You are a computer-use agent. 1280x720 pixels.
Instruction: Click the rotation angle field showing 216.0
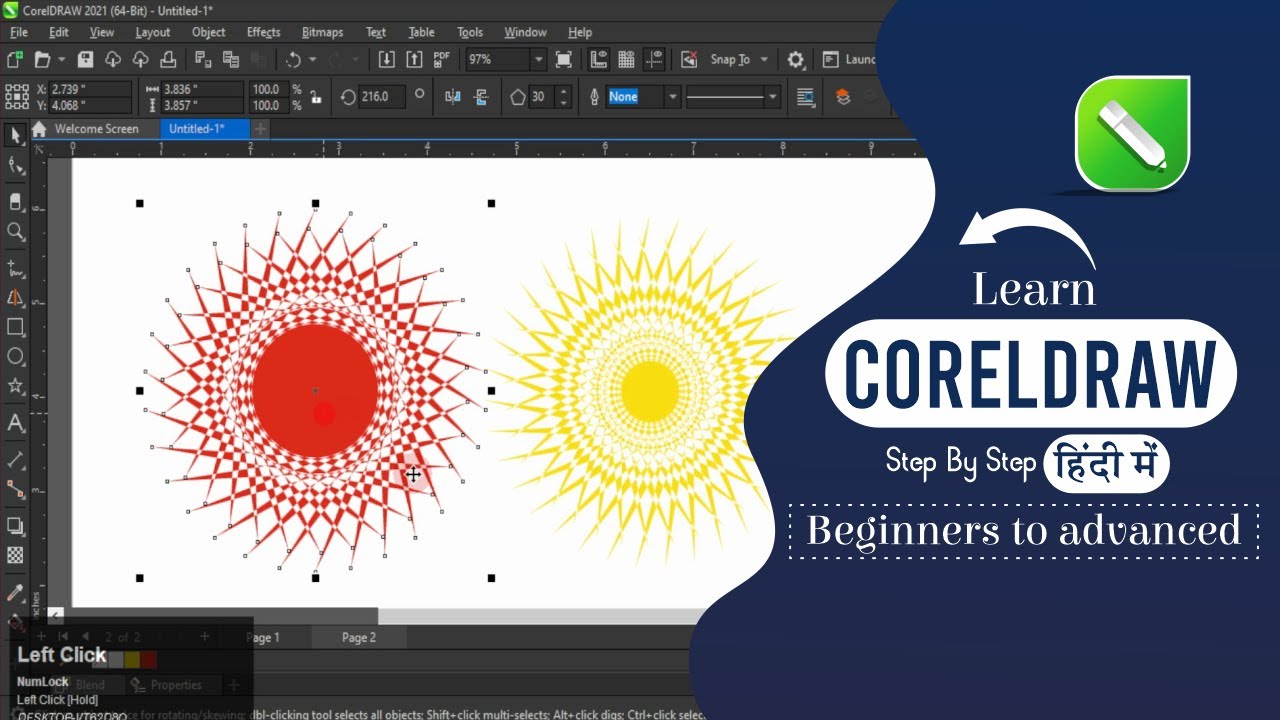click(380, 97)
